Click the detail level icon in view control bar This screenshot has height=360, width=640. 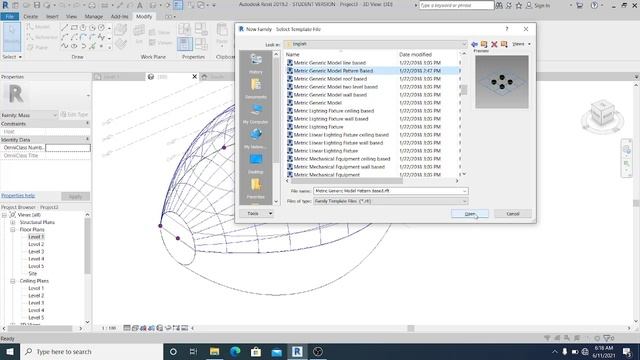[x=127, y=328]
